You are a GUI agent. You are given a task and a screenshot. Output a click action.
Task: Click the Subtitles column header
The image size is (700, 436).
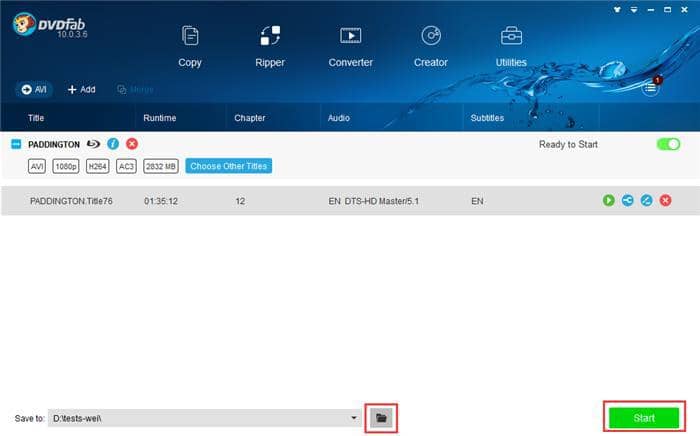(x=487, y=118)
